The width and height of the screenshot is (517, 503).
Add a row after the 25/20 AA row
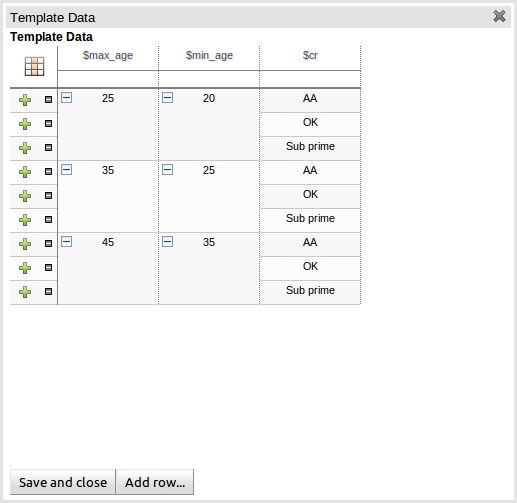click(x=25, y=100)
